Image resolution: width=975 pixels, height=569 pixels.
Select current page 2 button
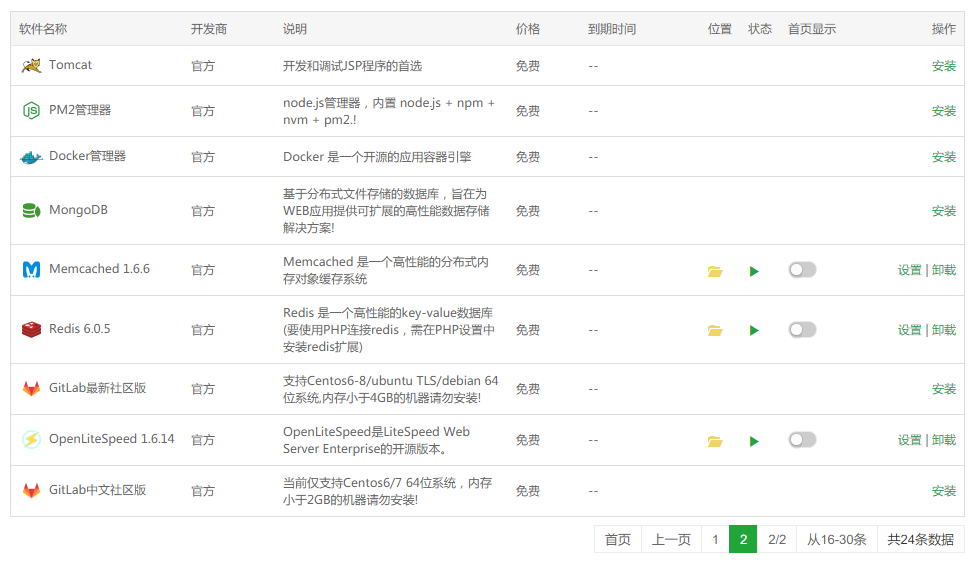pyautogui.click(x=743, y=539)
